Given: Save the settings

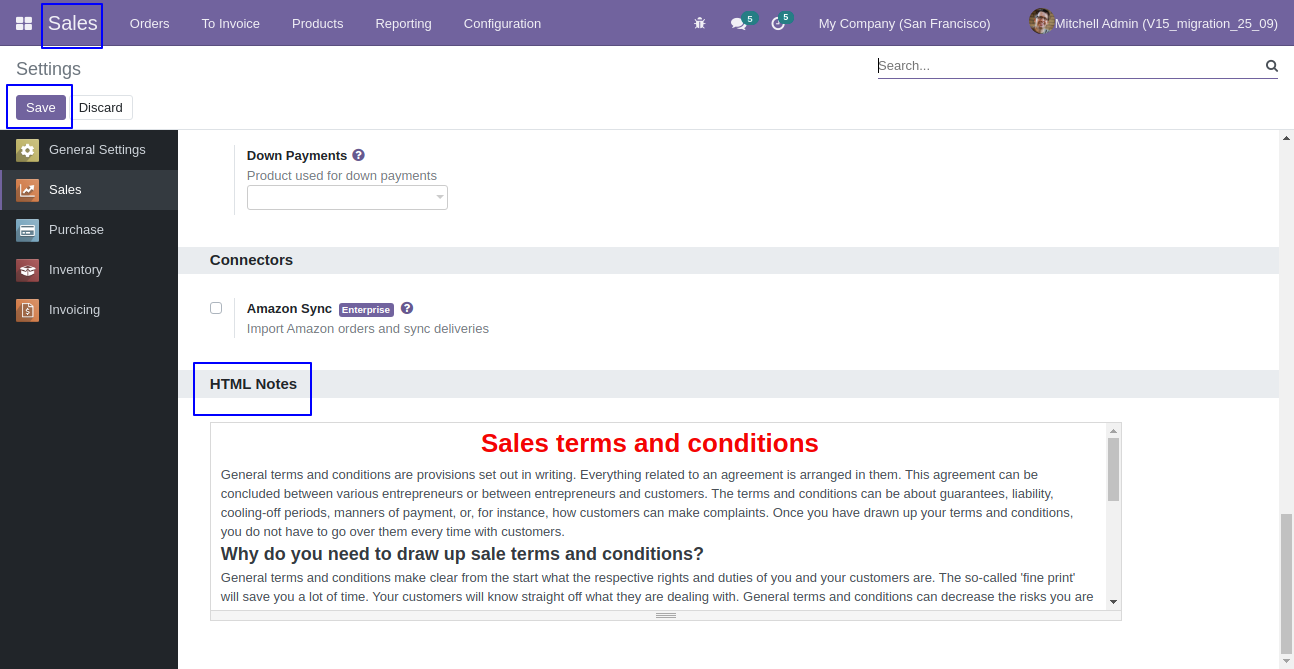Looking at the screenshot, I should point(41,108).
